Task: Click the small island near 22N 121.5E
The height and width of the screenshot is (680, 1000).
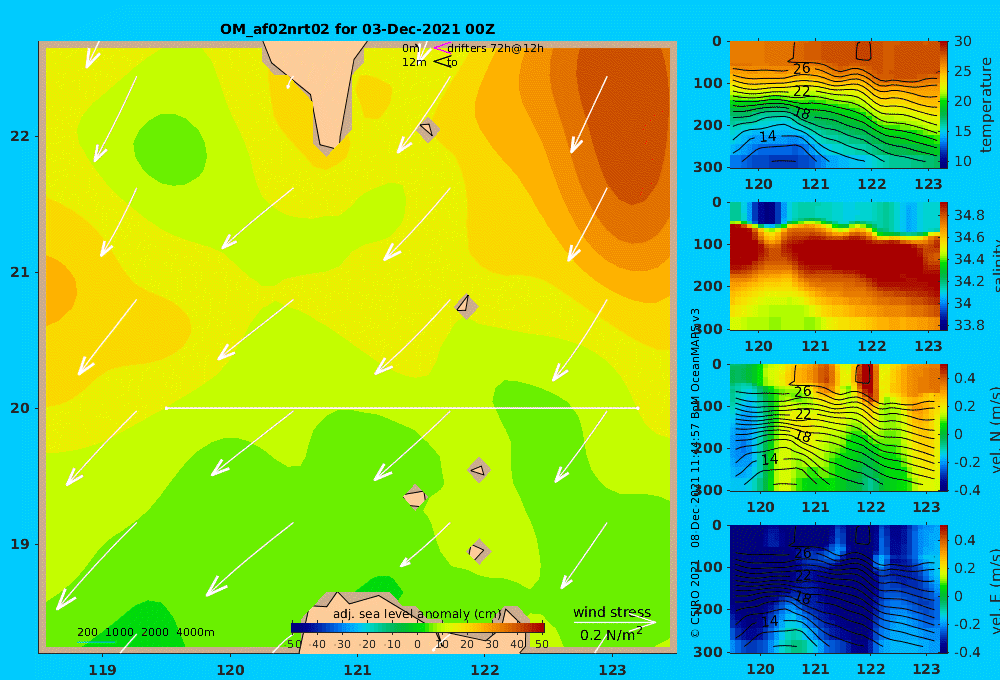Action: (427, 129)
